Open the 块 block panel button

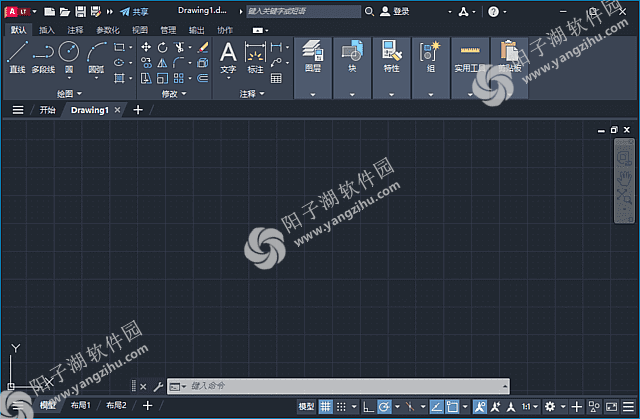click(x=352, y=68)
